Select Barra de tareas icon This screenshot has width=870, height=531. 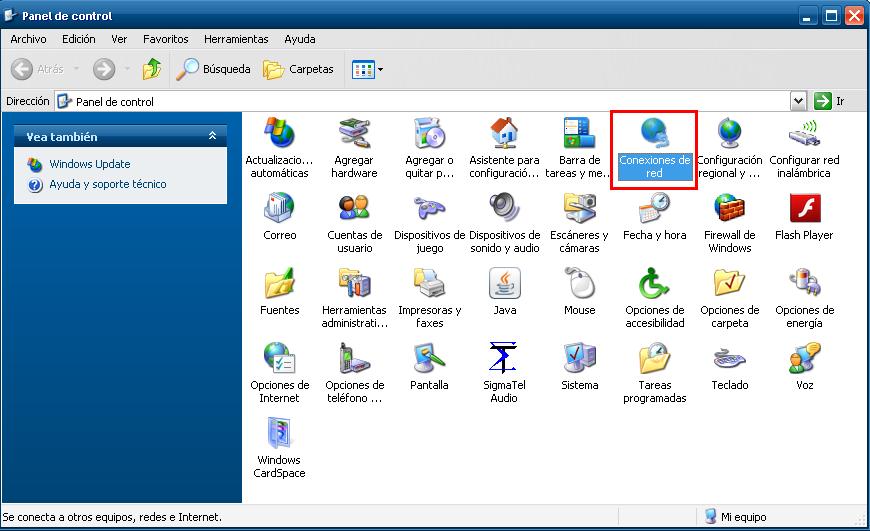tap(579, 134)
